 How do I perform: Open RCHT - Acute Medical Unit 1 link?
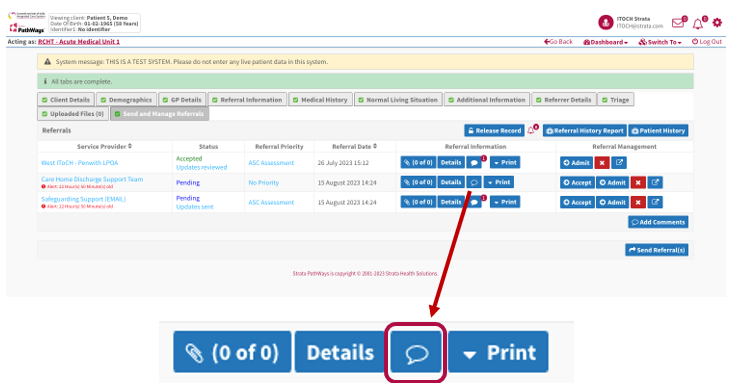point(79,42)
